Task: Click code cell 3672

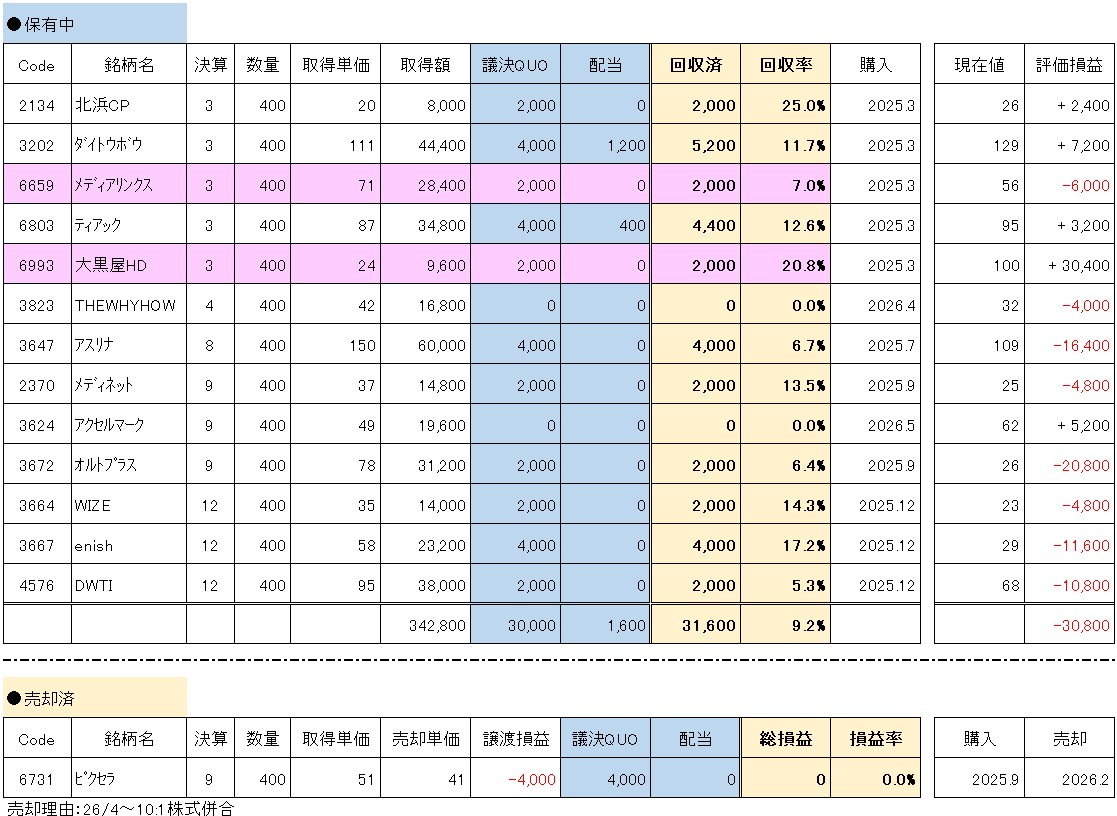Action: pyautogui.click(x=37, y=465)
